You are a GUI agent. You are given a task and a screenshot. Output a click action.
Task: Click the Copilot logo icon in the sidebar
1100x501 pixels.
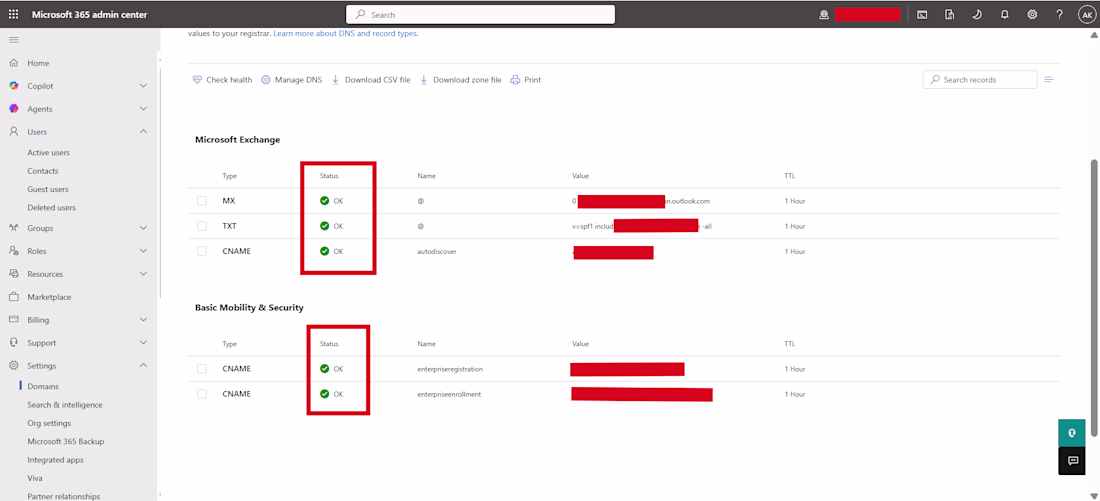[x=13, y=86]
